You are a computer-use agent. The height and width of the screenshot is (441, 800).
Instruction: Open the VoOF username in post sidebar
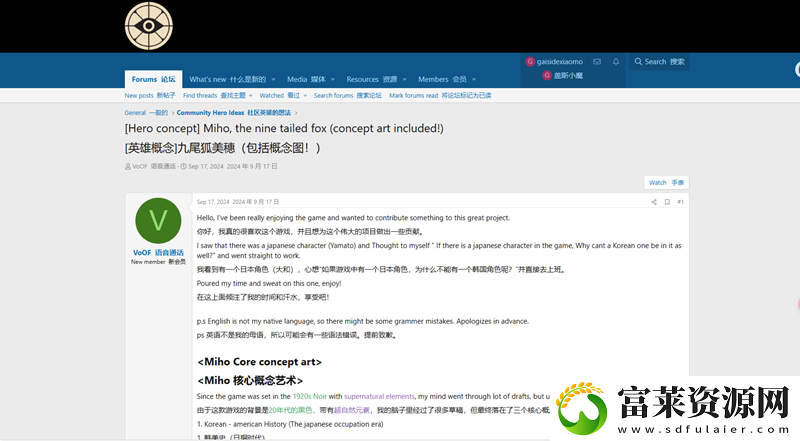click(158, 253)
